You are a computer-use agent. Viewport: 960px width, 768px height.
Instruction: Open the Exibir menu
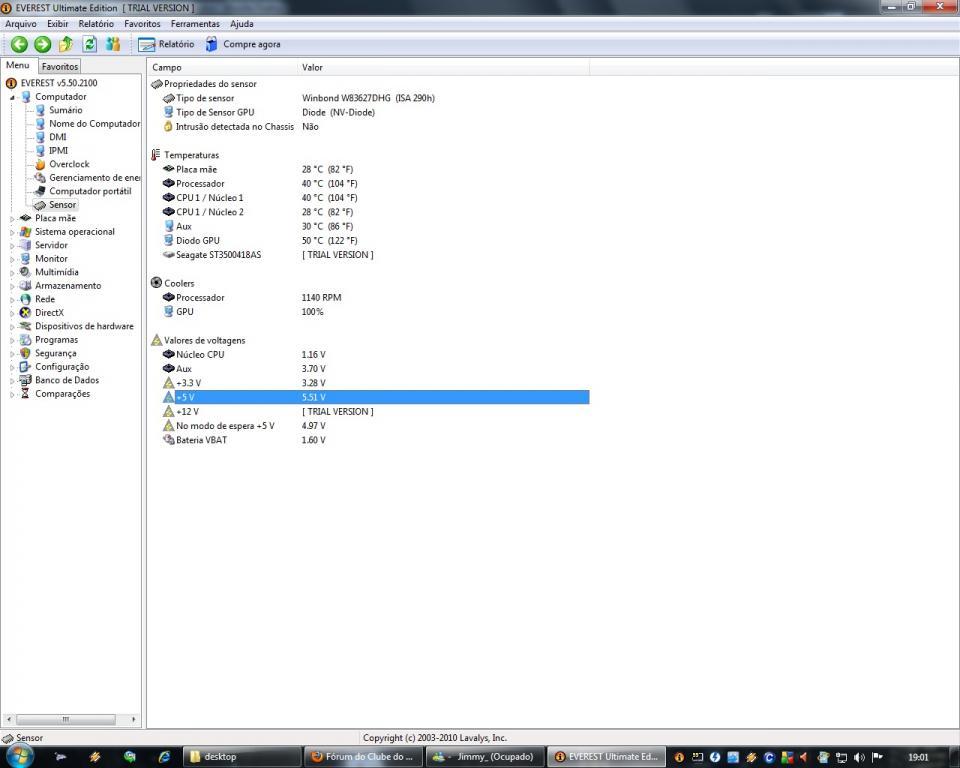pos(58,24)
